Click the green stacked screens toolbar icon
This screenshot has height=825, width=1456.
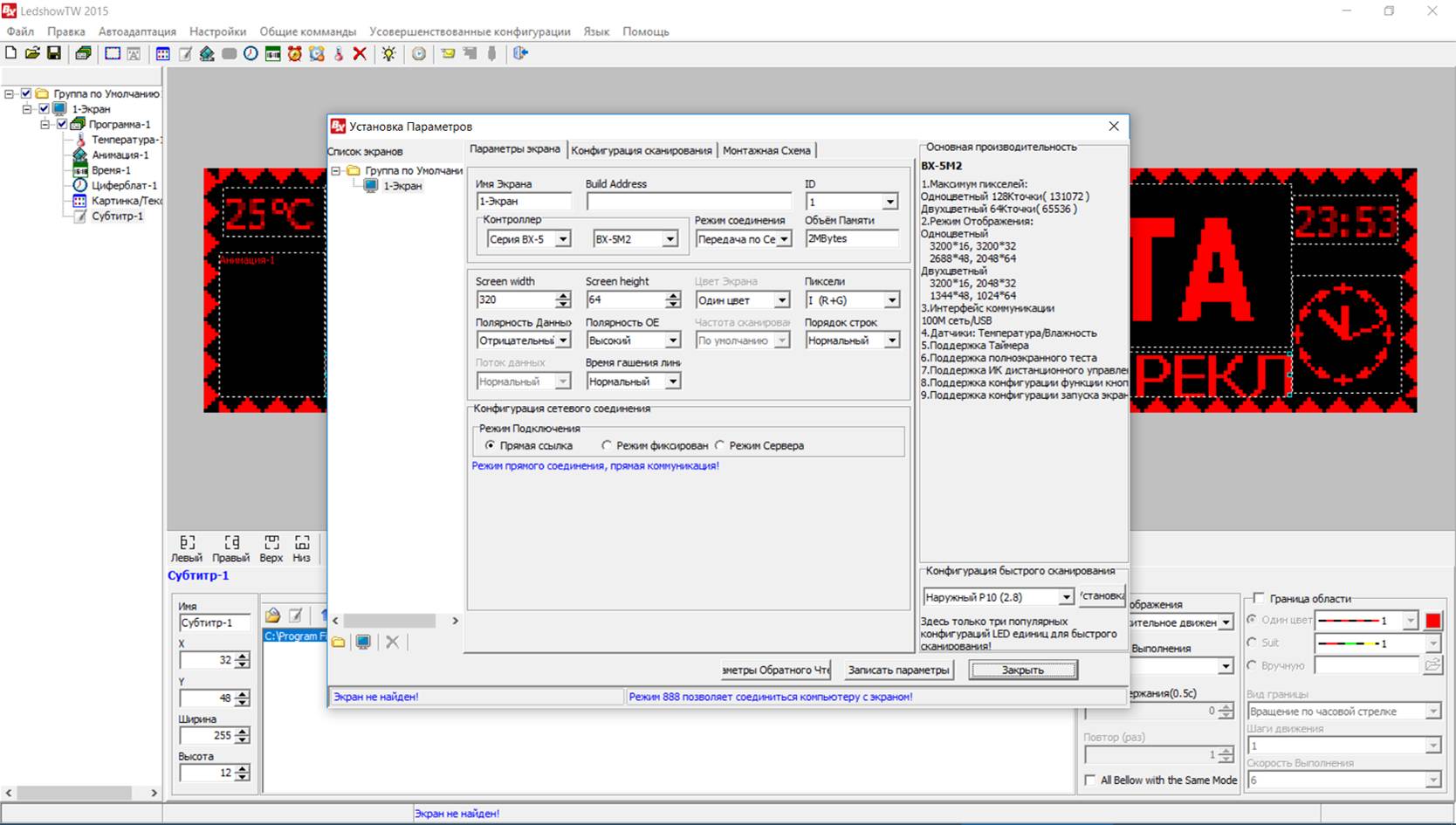pyautogui.click(x=83, y=53)
